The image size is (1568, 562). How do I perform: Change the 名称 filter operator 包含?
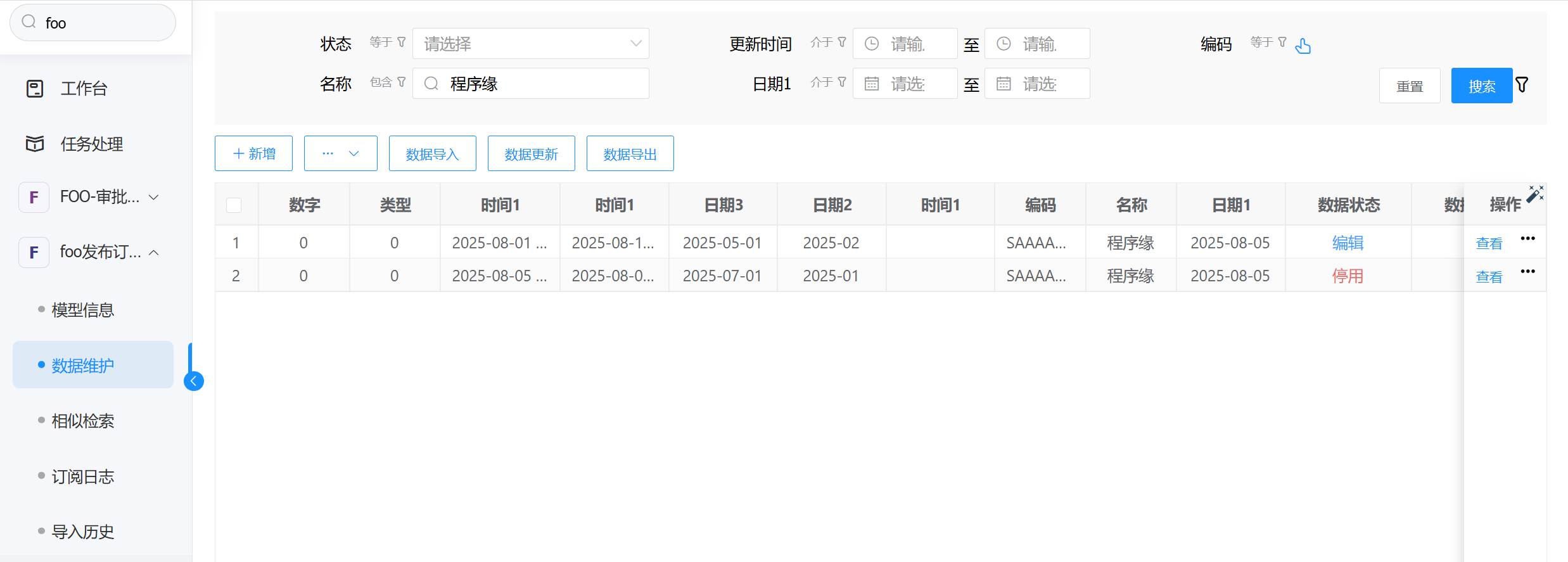(x=387, y=82)
